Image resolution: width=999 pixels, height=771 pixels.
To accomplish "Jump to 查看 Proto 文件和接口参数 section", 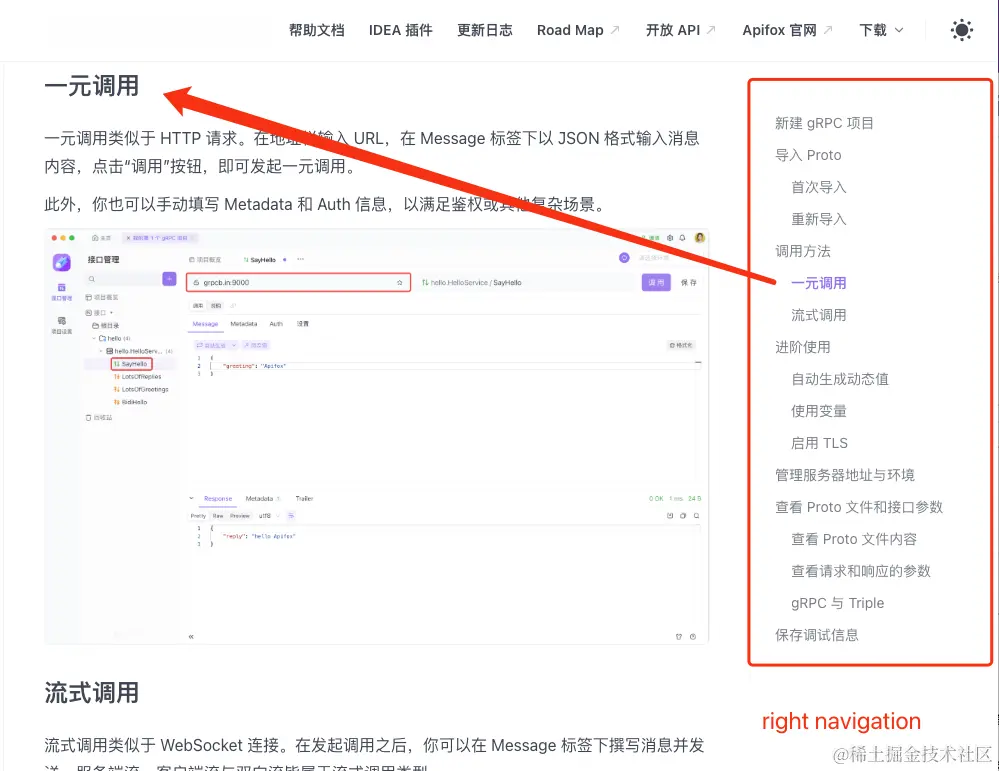I will click(859, 507).
